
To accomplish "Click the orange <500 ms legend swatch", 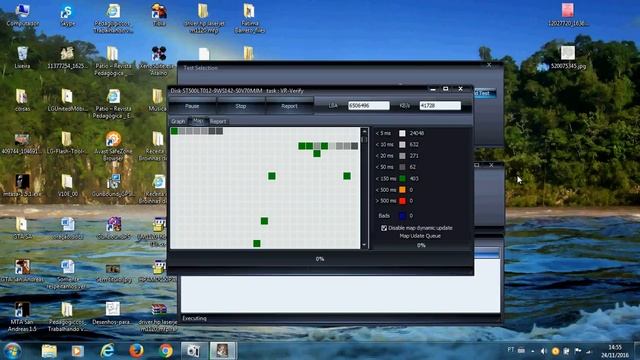I will (402, 190).
